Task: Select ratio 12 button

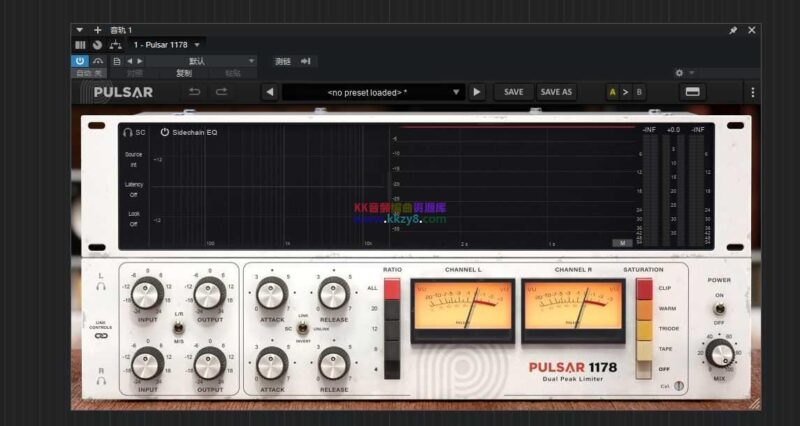Action: [x=392, y=330]
